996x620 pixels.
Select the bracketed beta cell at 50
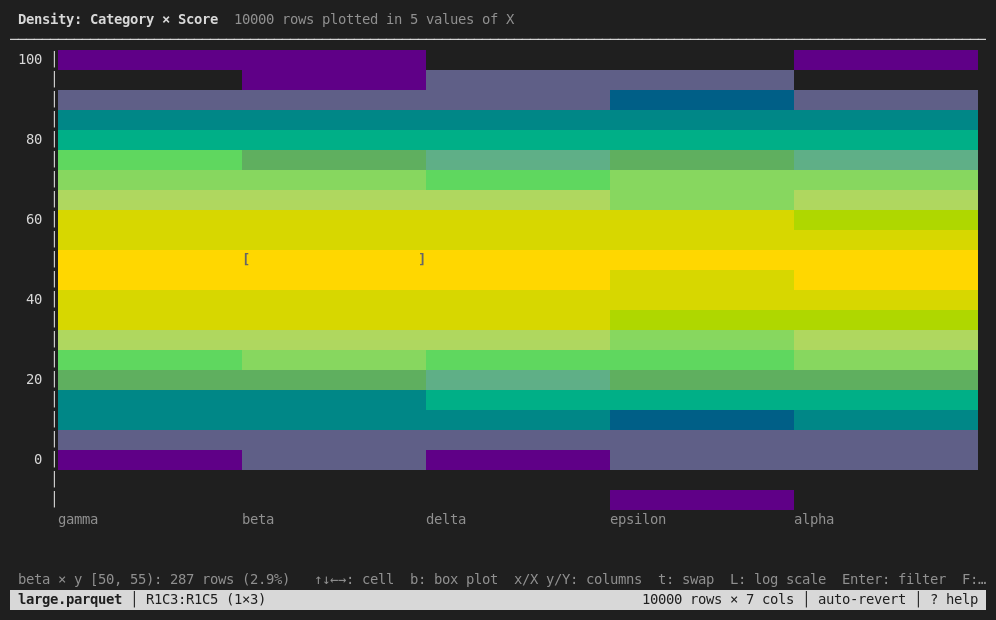pyautogui.click(x=333, y=259)
